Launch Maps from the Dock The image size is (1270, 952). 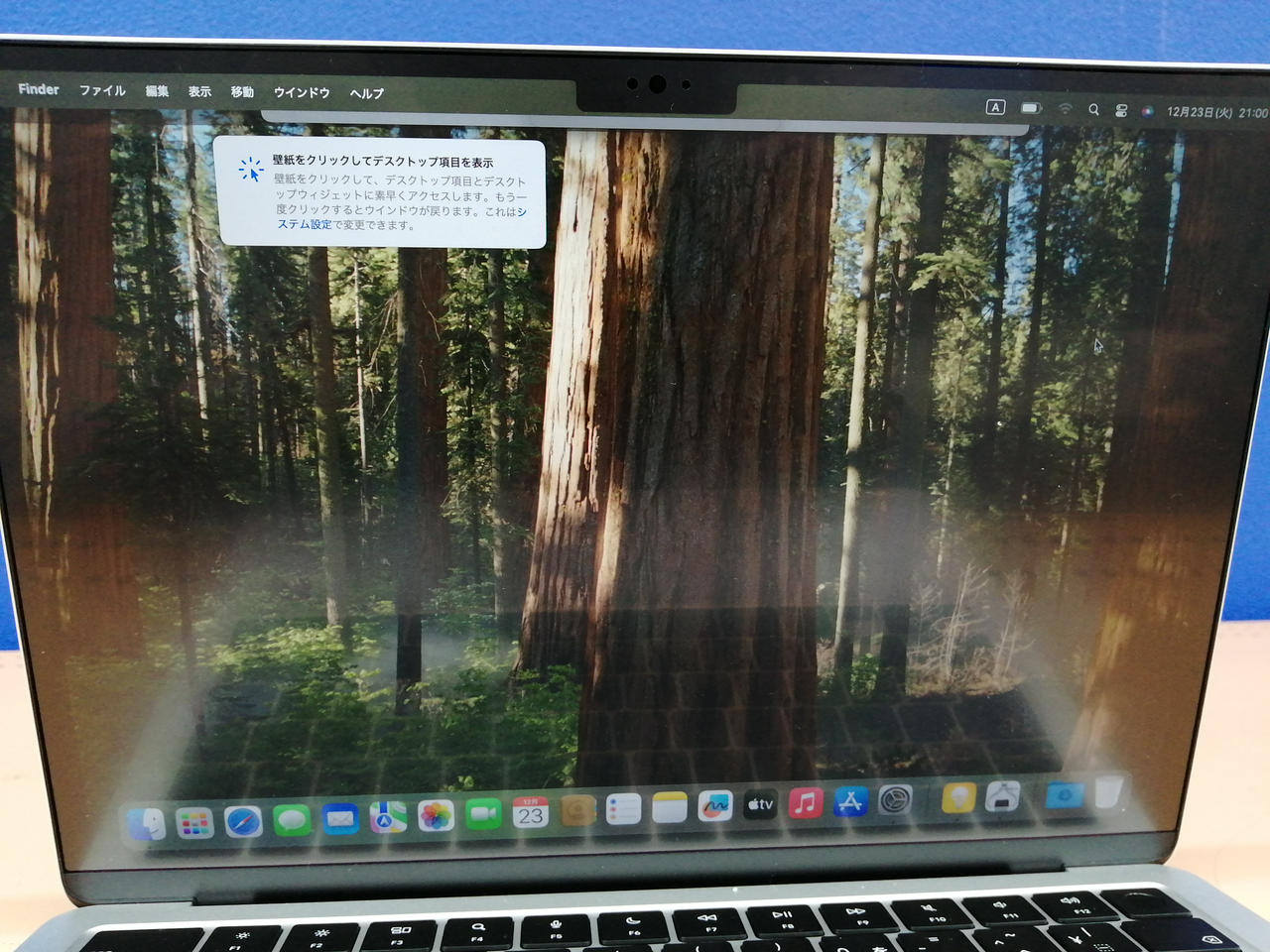(x=388, y=817)
